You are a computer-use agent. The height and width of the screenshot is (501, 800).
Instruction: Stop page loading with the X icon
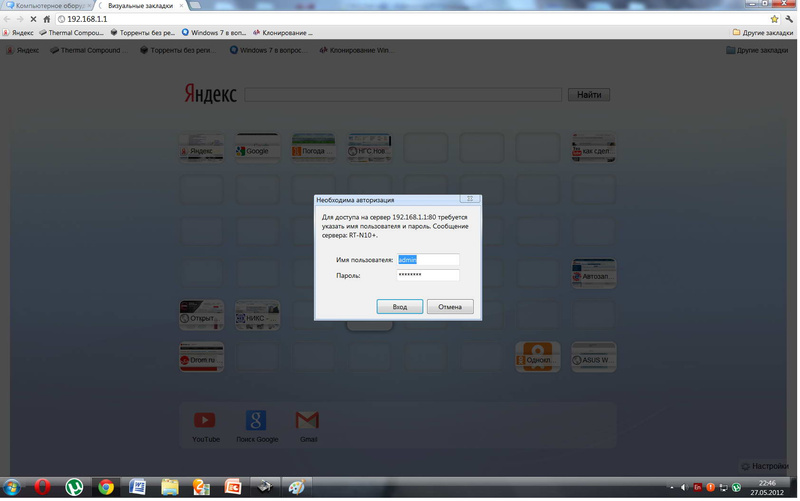[x=33, y=19]
